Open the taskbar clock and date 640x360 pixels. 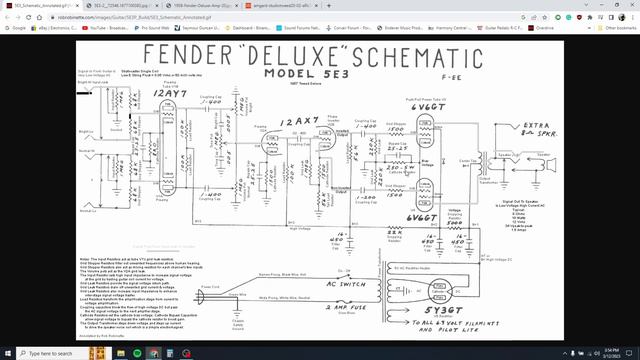coord(611,353)
